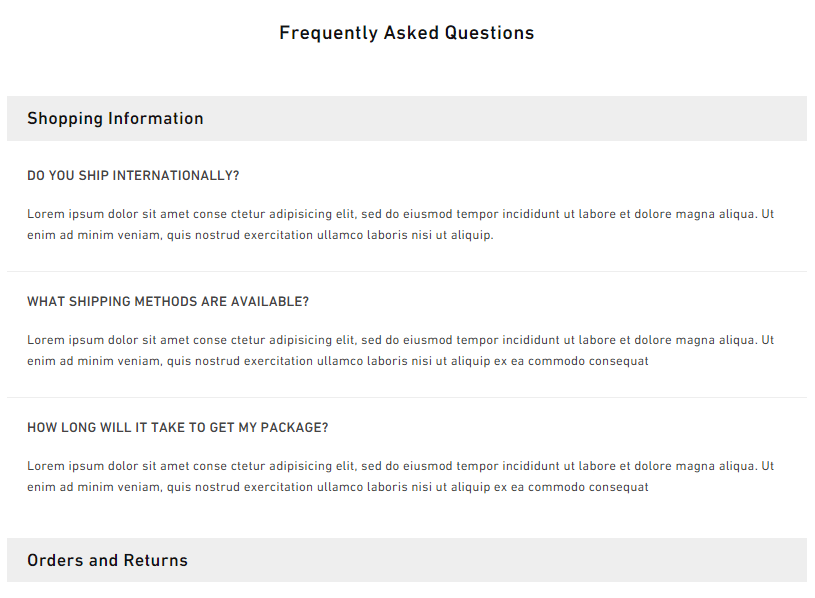Click the Frequently Asked Questions heading
815x598 pixels.
click(x=406, y=33)
